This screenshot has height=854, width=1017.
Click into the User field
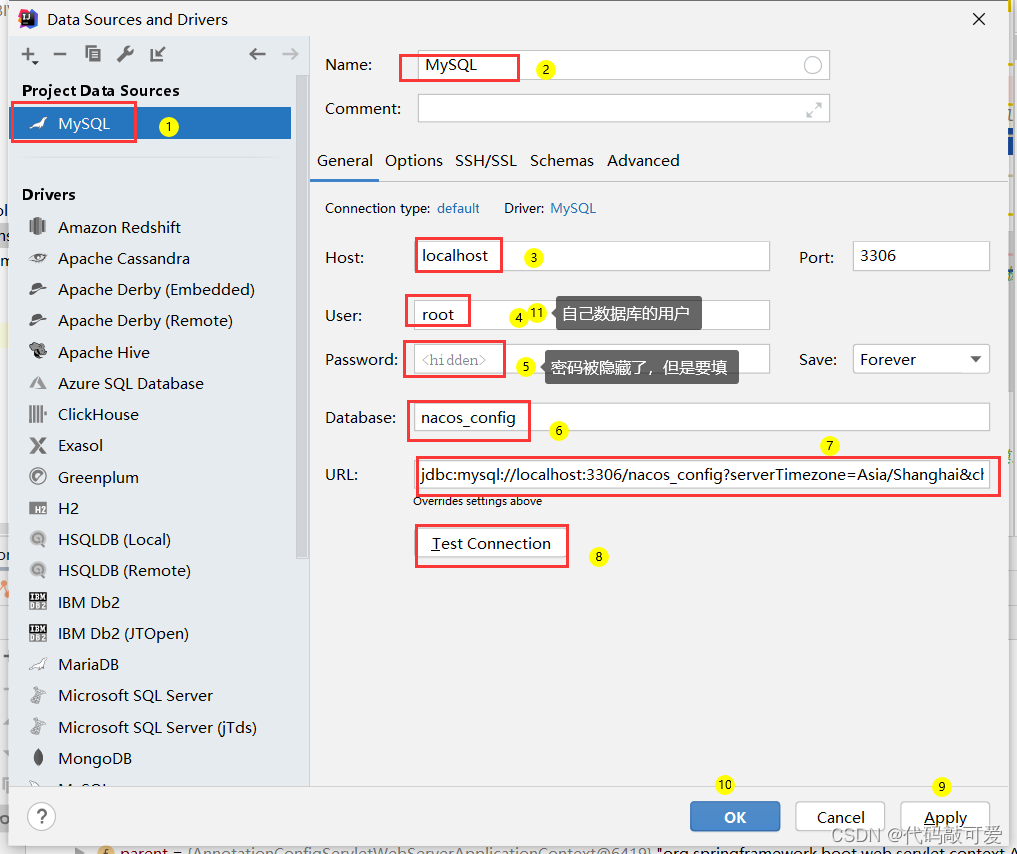click(x=592, y=314)
